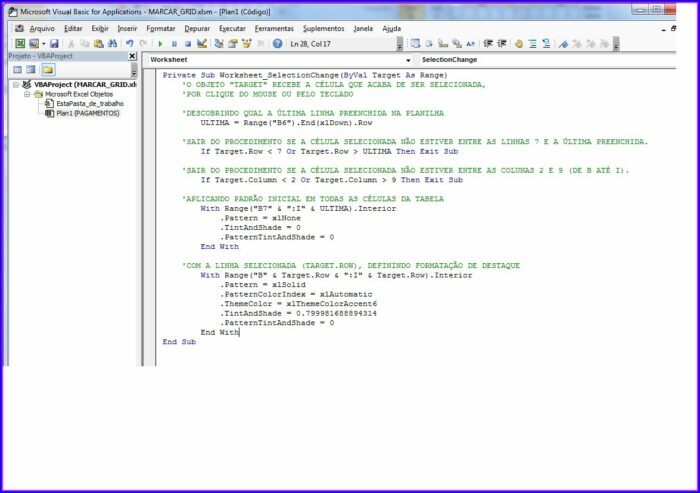Collapse the Microsoft Excel Objetos folder

(x=27, y=94)
